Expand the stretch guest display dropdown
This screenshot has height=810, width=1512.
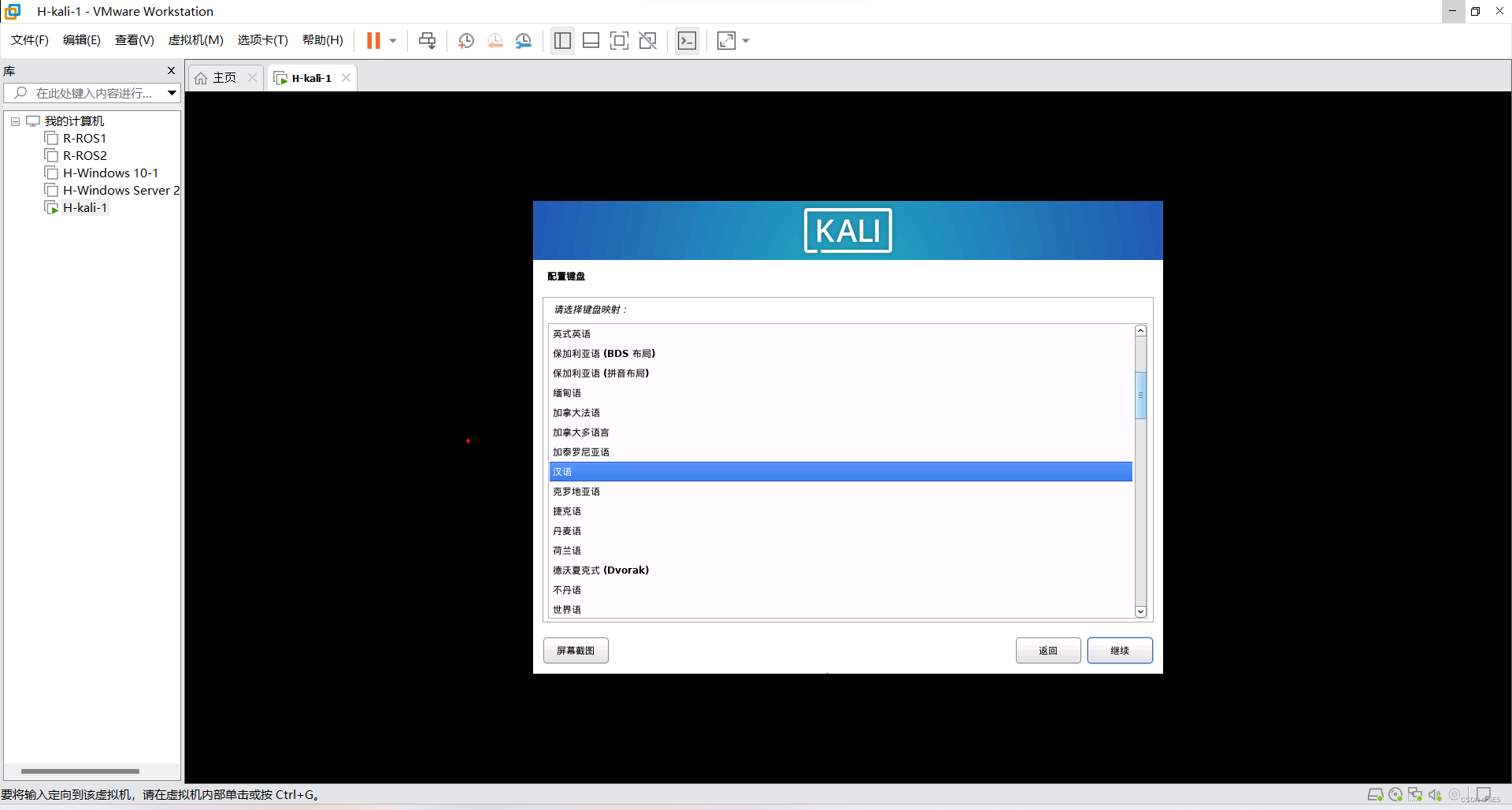pyautogui.click(x=746, y=41)
